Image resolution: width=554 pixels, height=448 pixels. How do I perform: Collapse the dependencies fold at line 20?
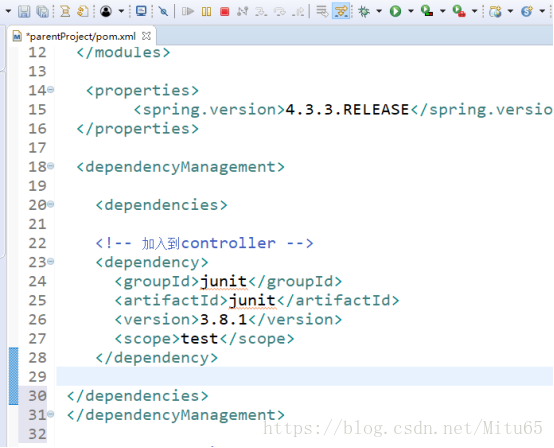pyautogui.click(x=51, y=204)
